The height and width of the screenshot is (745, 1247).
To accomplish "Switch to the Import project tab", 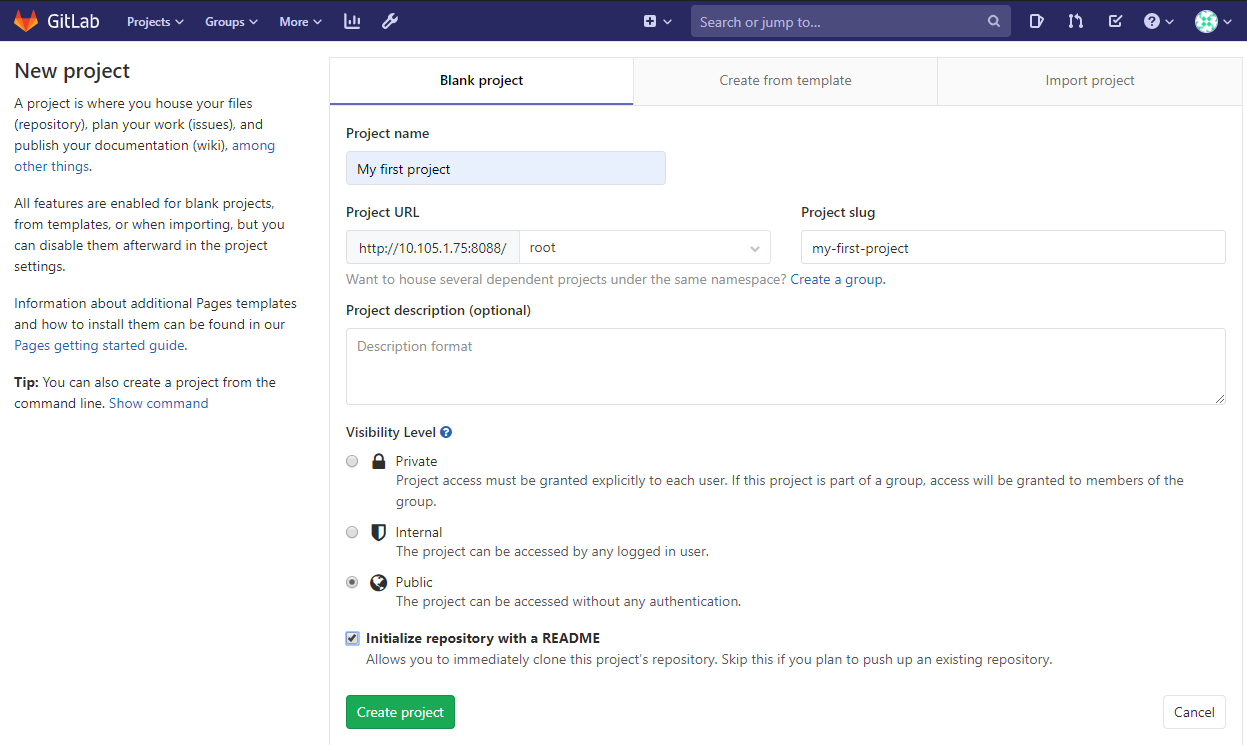I will click(1090, 81).
